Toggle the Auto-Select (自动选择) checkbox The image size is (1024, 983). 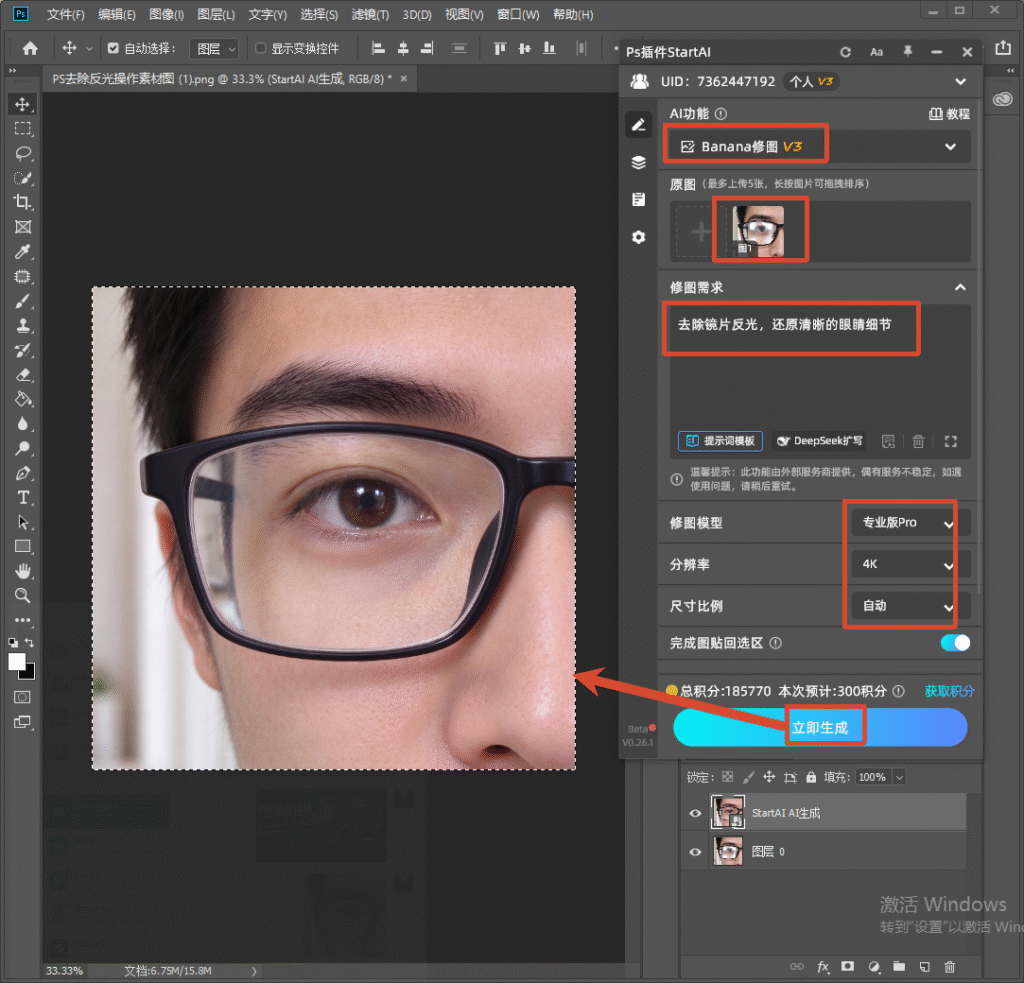click(x=113, y=48)
